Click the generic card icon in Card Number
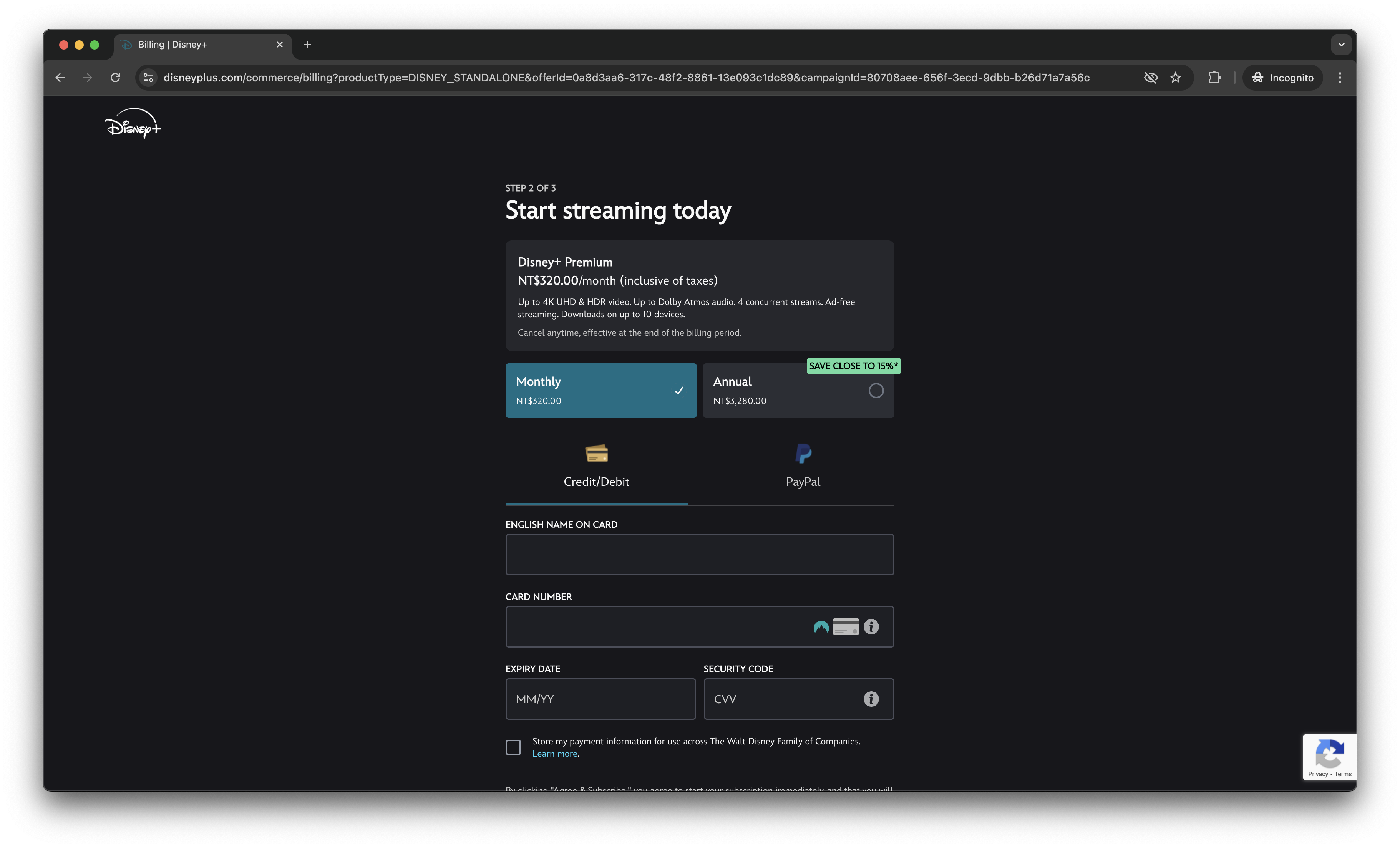1400x848 pixels. pos(846,627)
